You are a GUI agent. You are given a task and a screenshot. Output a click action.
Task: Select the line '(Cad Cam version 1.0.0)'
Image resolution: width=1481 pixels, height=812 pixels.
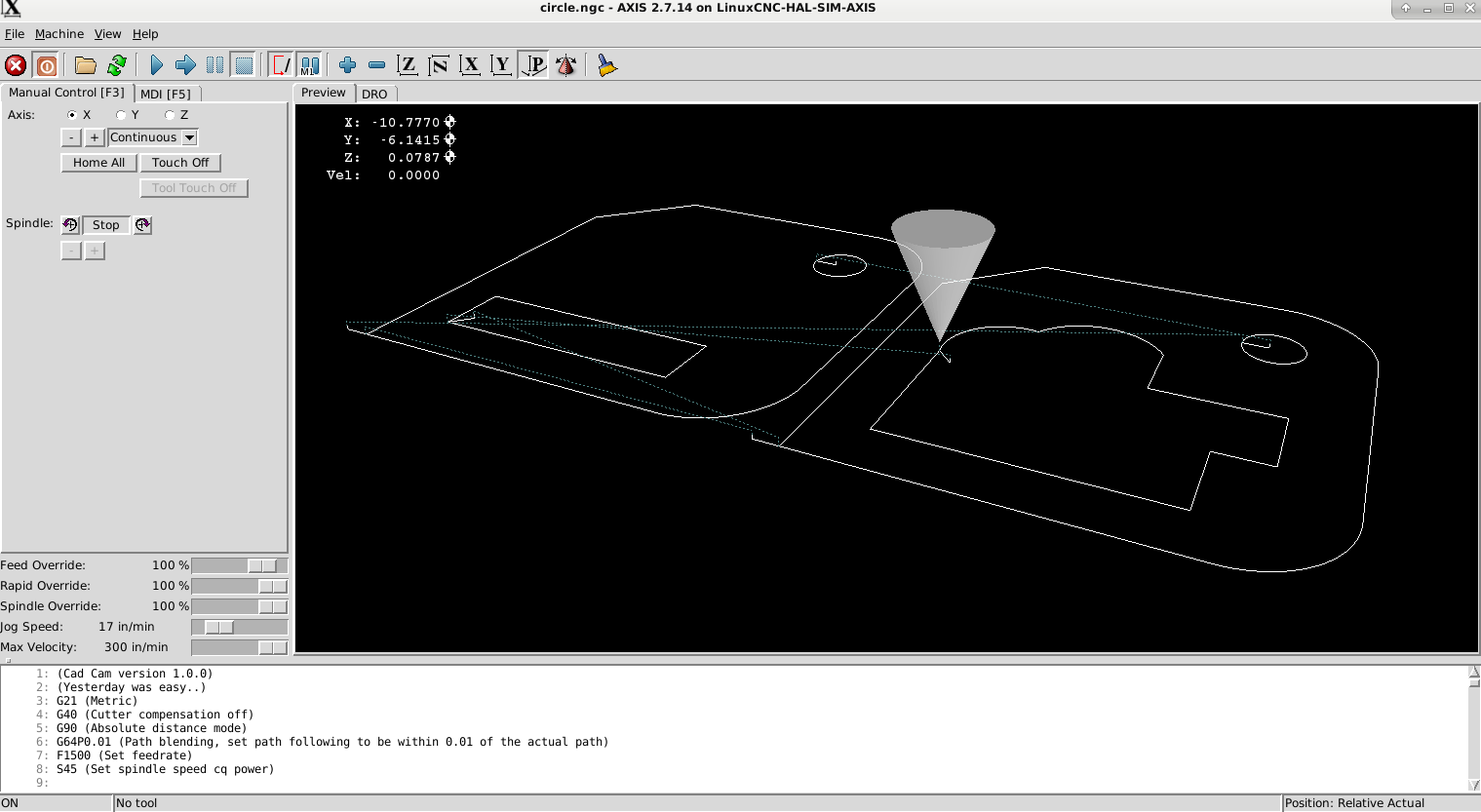(134, 674)
